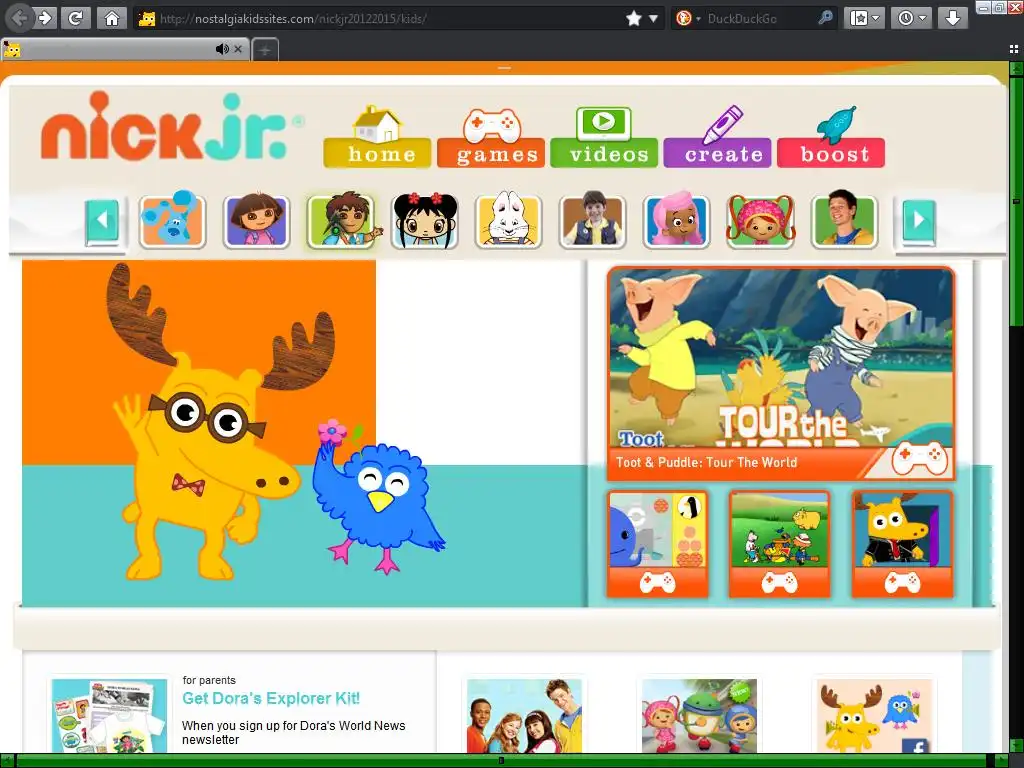Mute the tab using the speaker icon
The height and width of the screenshot is (768, 1024).
click(222, 49)
